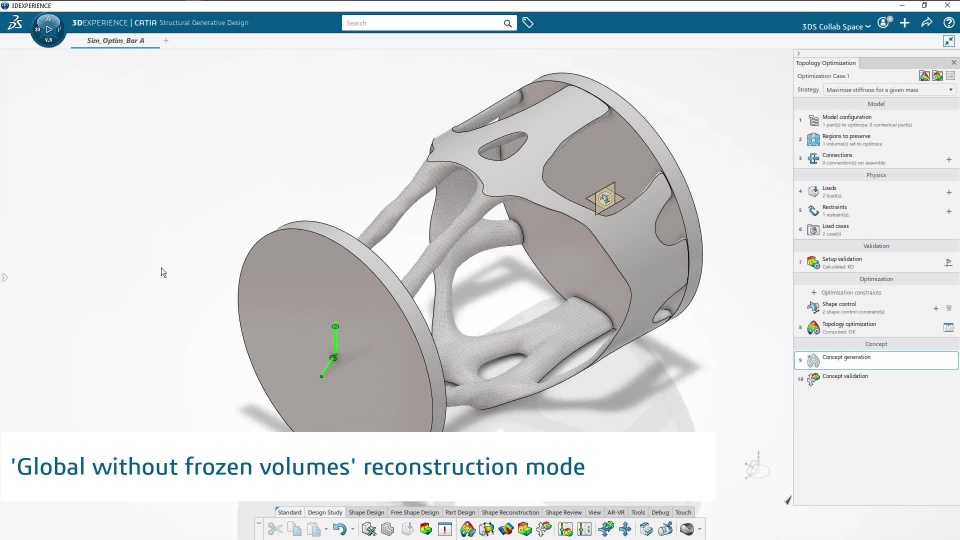Collapse the panel using top chevron arrow
Screen dimensions: 960x540
(x=798, y=53)
